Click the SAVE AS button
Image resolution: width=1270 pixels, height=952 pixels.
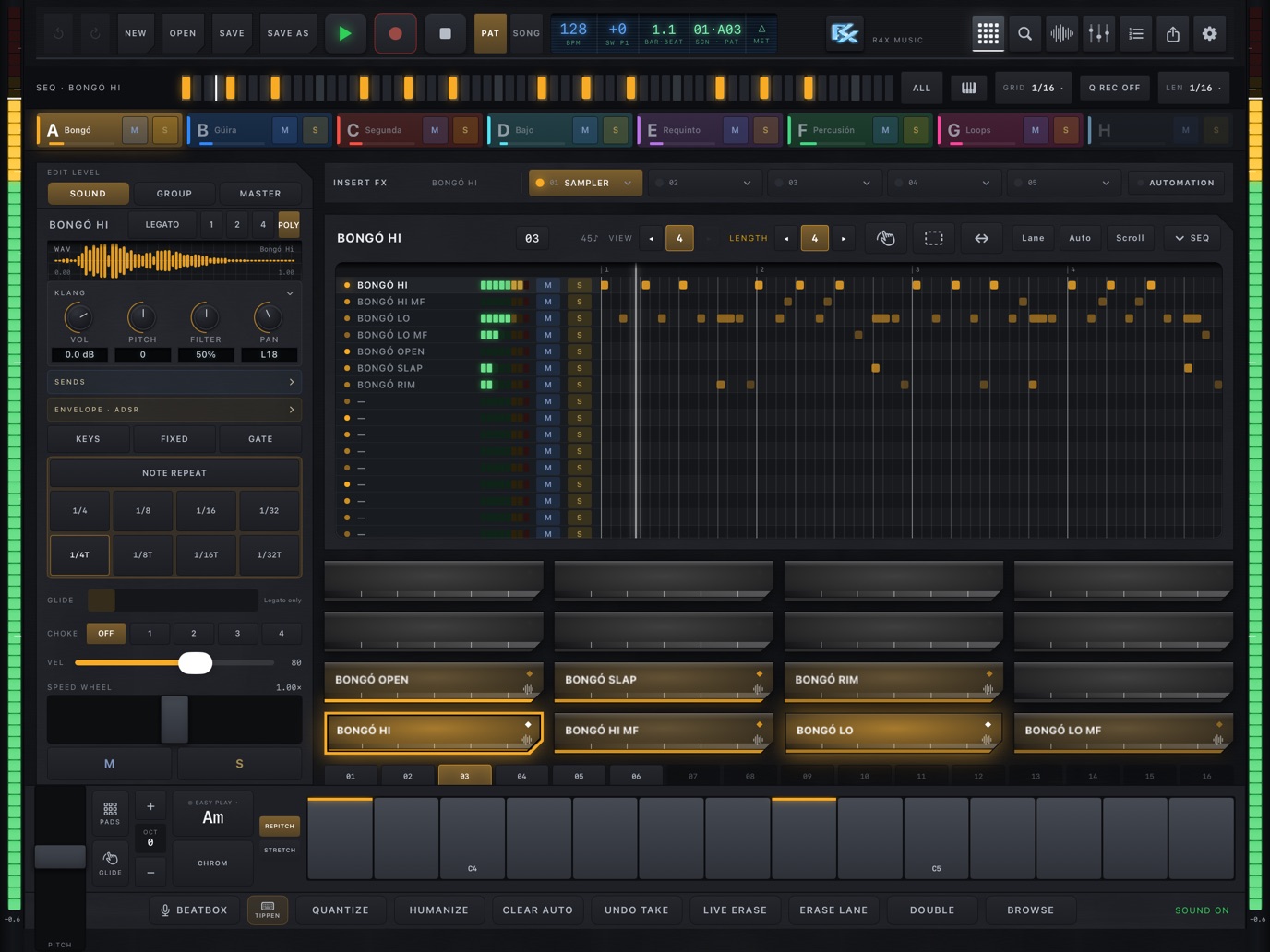click(288, 33)
